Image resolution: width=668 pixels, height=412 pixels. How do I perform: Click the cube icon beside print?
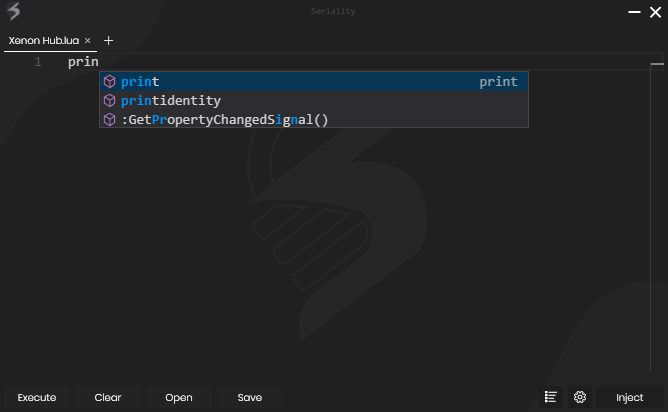[x=110, y=82]
